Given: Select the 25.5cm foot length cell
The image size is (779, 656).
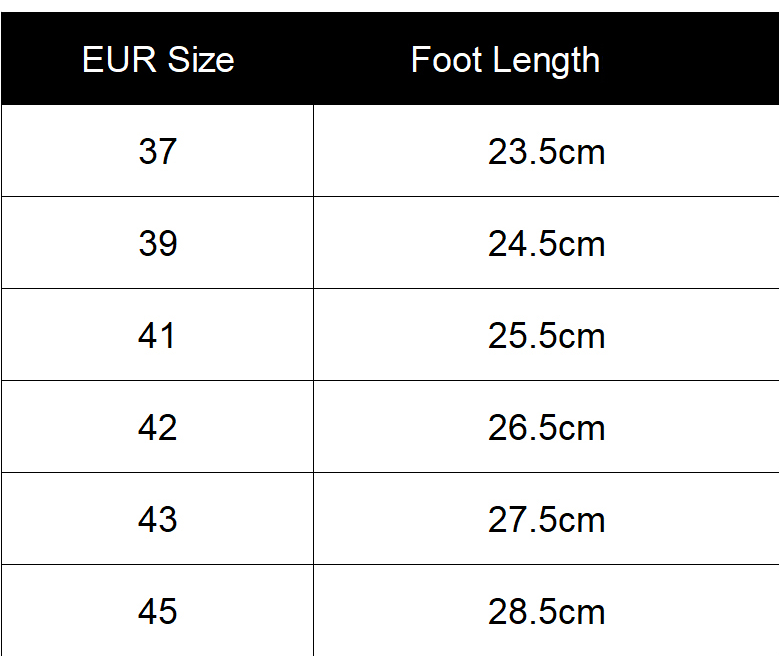Looking at the screenshot, I should (546, 335).
